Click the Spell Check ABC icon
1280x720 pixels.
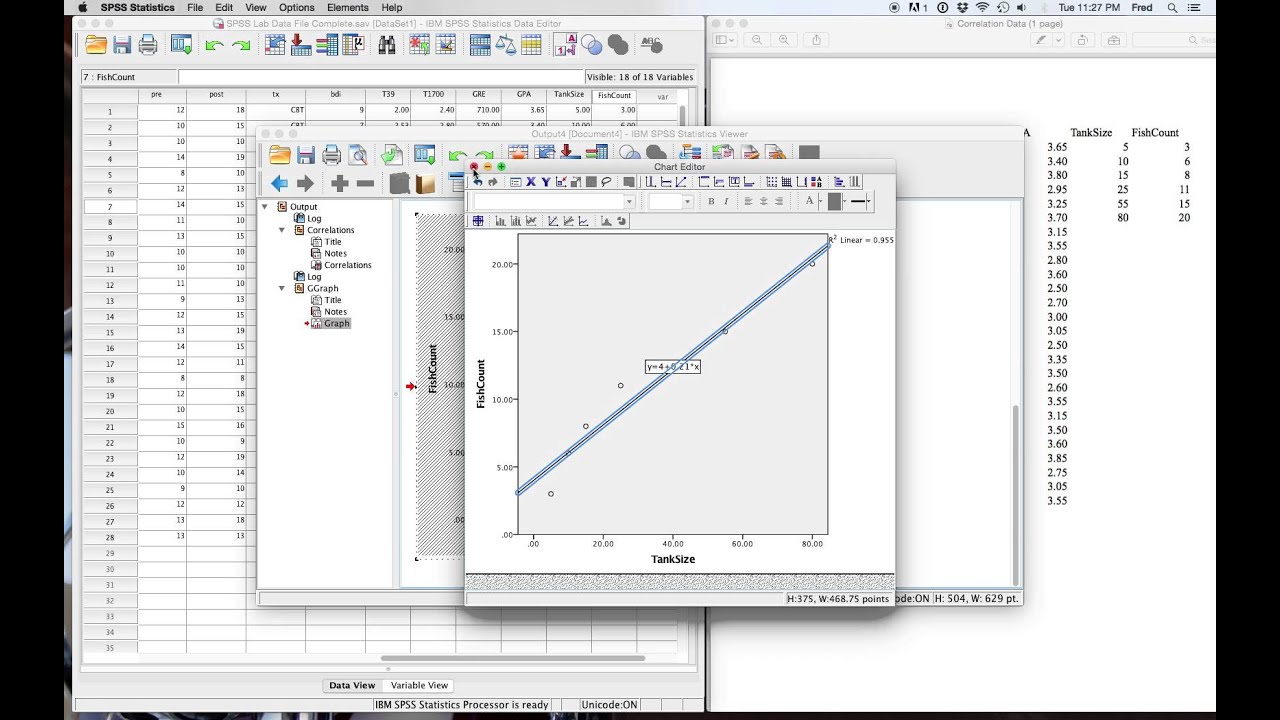point(651,44)
